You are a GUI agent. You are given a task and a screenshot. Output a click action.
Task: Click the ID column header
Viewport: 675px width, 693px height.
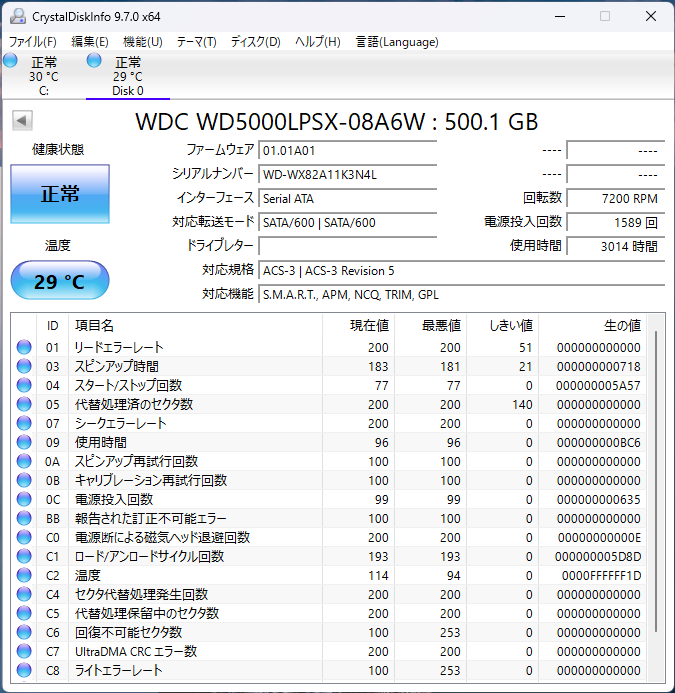pos(53,326)
